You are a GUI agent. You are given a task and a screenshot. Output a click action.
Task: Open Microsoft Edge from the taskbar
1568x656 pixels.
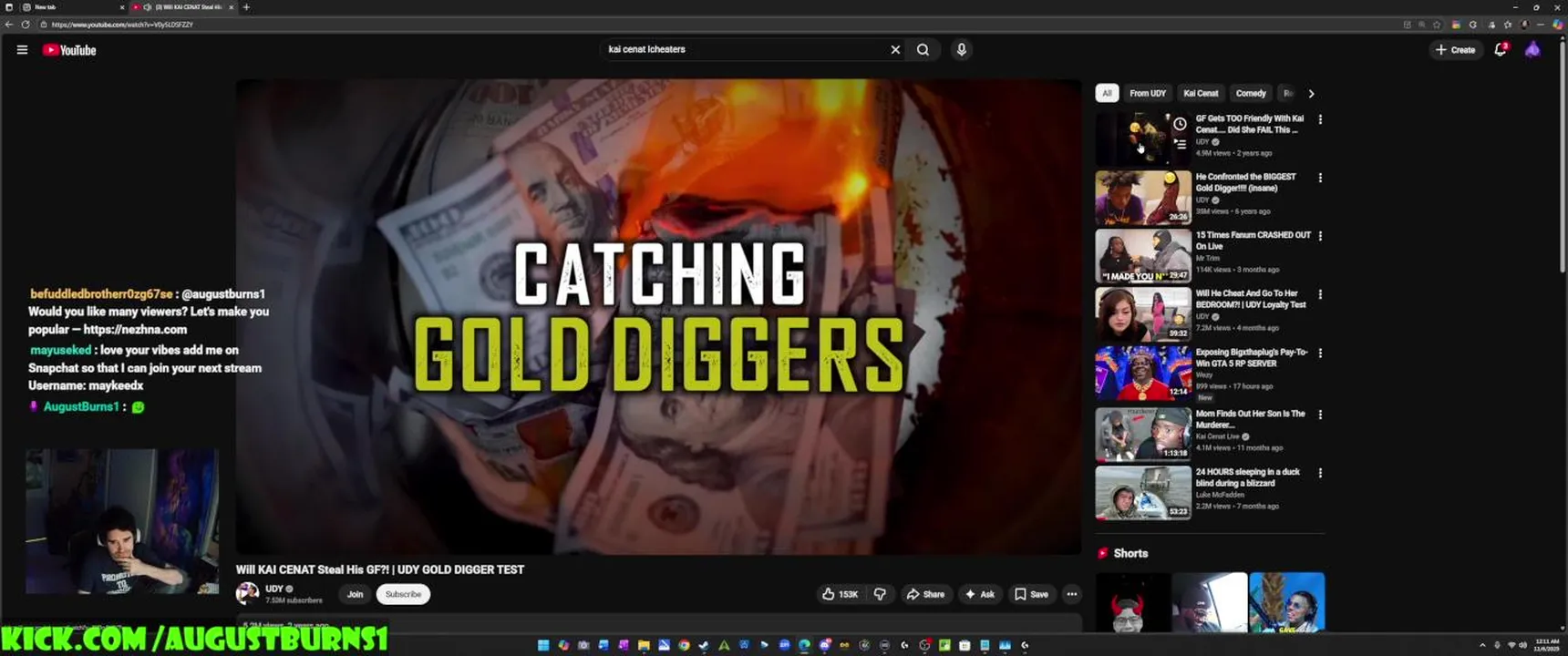(804, 645)
